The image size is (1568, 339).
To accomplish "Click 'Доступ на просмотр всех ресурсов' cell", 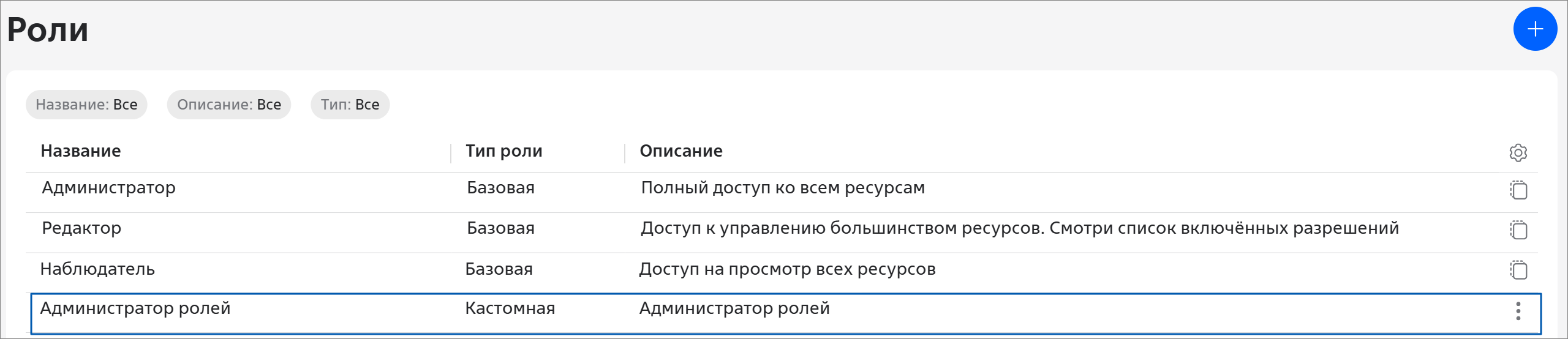I will point(787,269).
